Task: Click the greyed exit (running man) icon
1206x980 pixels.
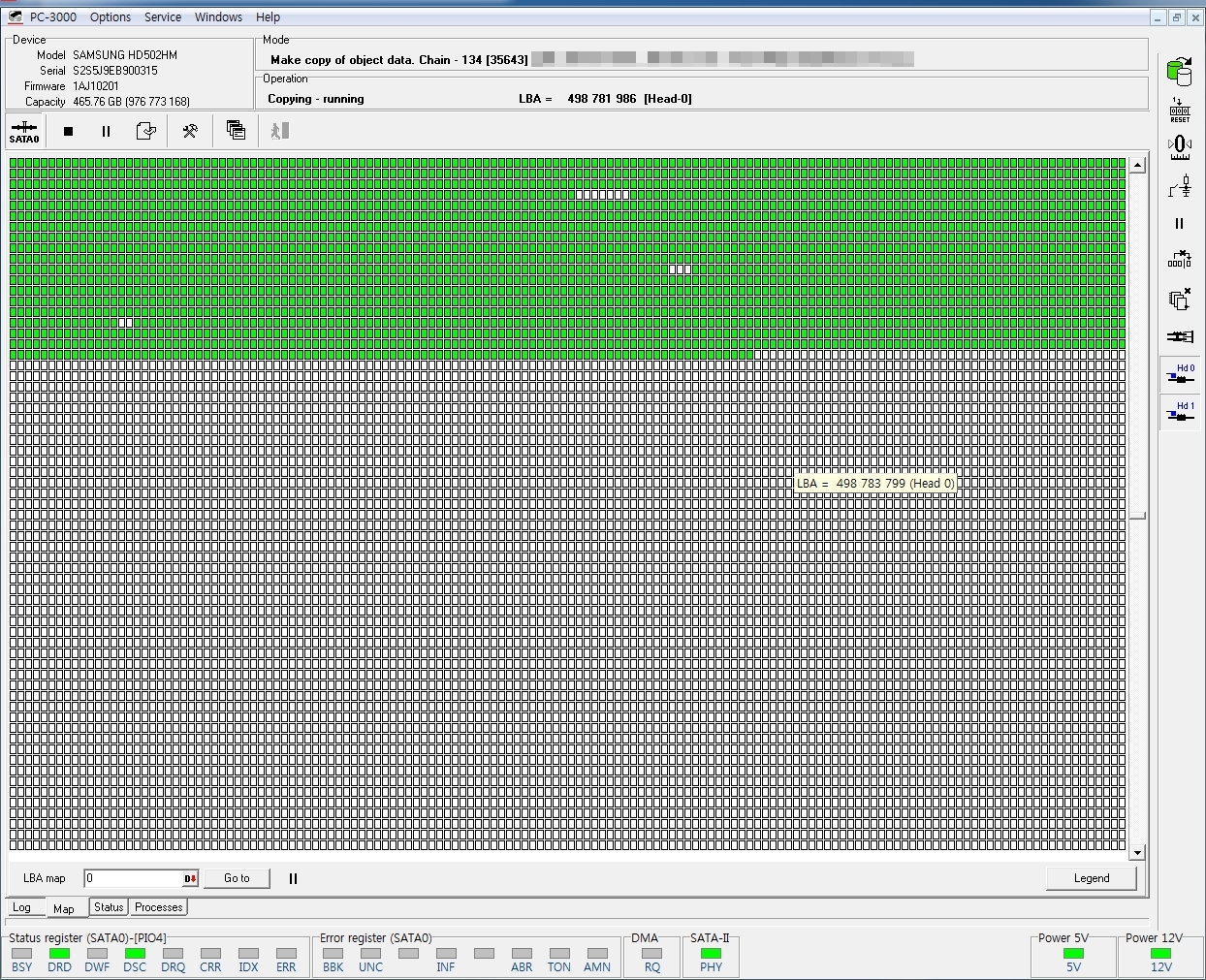Action: (280, 131)
